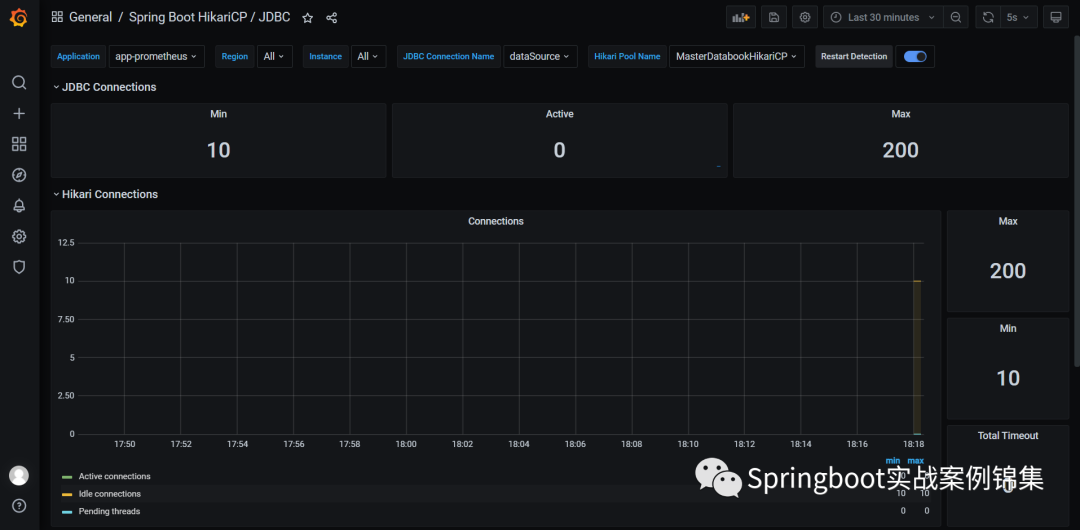Image resolution: width=1080 pixels, height=530 pixels.
Task: Open the Last 30 minutes time picker
Action: [x=884, y=17]
